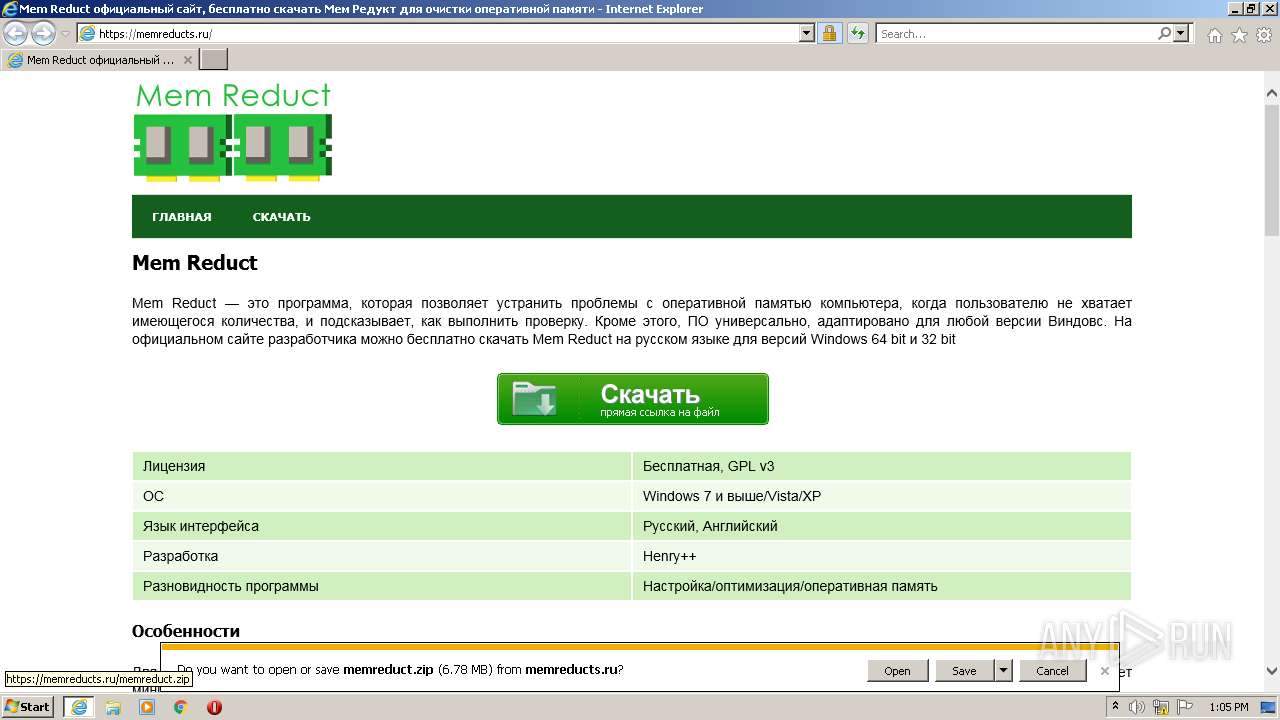Click the Лицензия table cell
This screenshot has height=720, width=1280.
click(x=382, y=466)
